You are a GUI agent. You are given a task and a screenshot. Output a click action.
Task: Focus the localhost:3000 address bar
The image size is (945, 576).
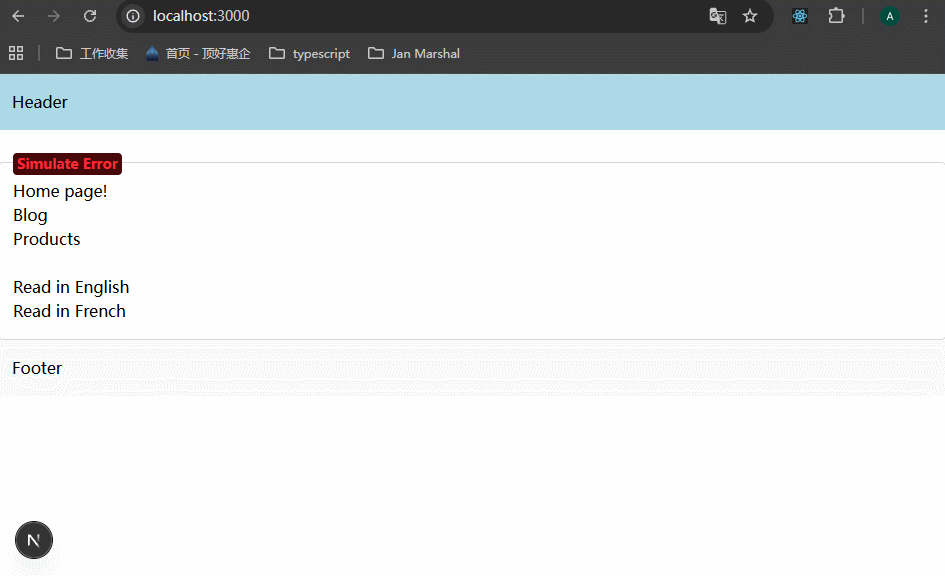point(400,16)
